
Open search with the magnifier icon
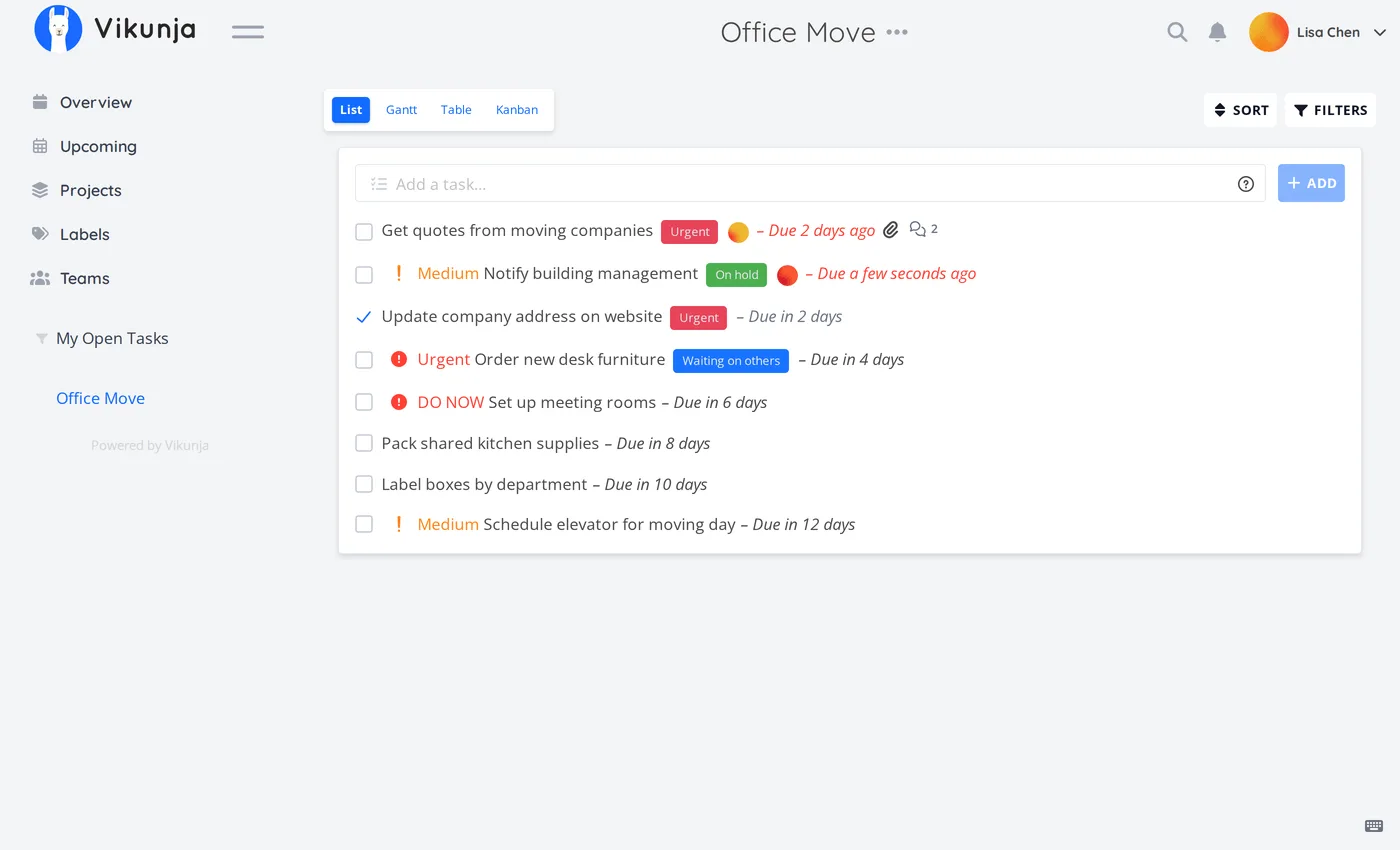pyautogui.click(x=1177, y=32)
